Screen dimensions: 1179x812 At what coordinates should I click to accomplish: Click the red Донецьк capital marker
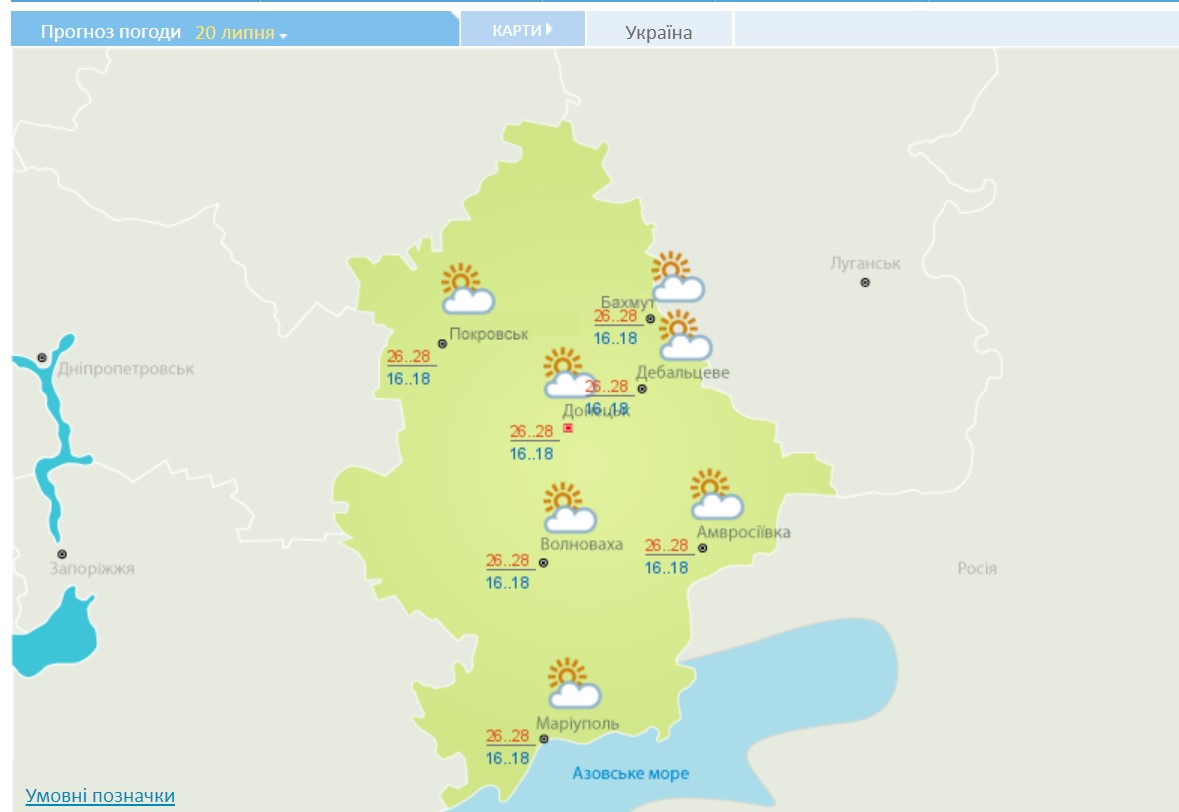click(568, 428)
